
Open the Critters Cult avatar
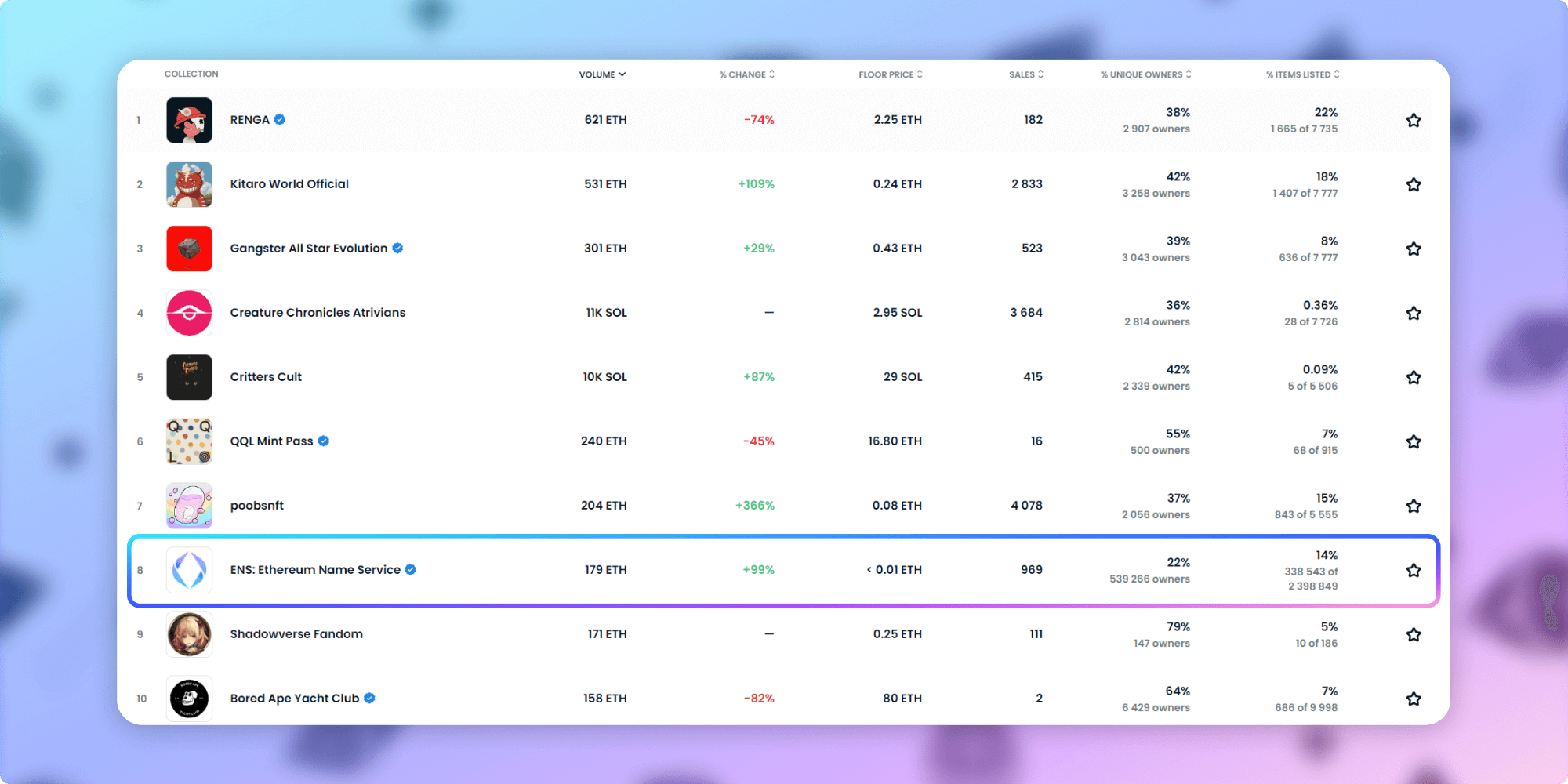click(189, 377)
